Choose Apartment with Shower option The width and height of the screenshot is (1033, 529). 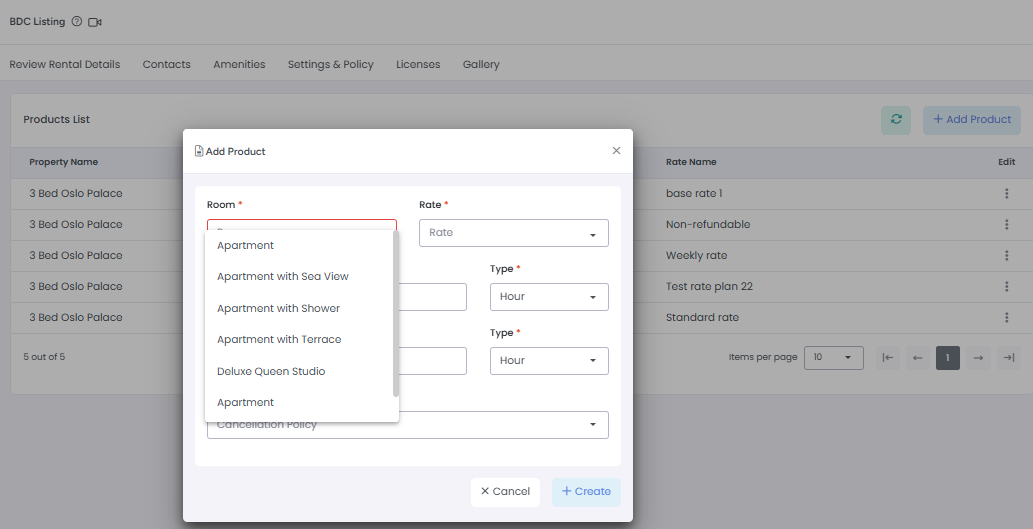(299, 308)
